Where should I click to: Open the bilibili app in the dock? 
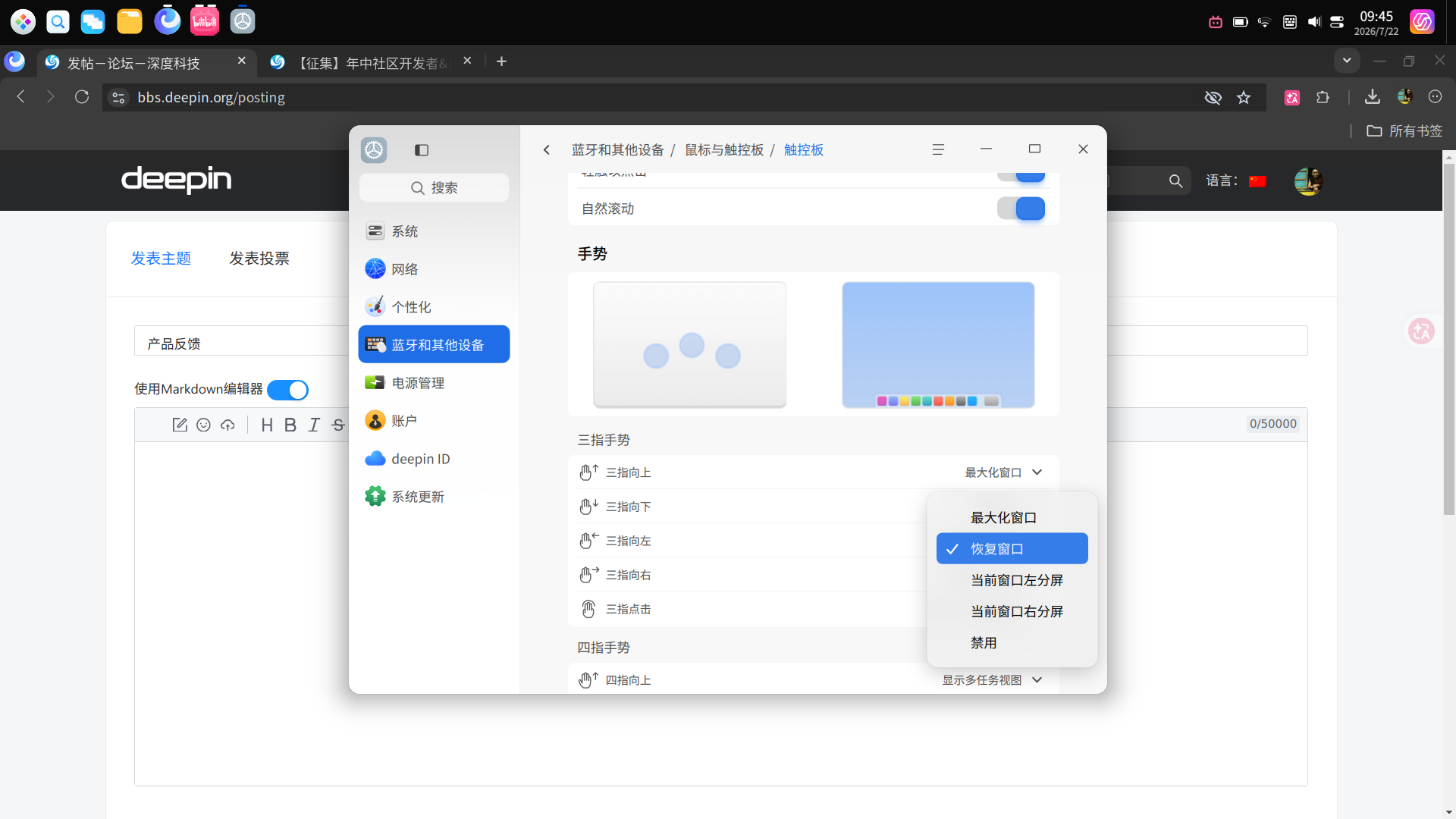205,21
